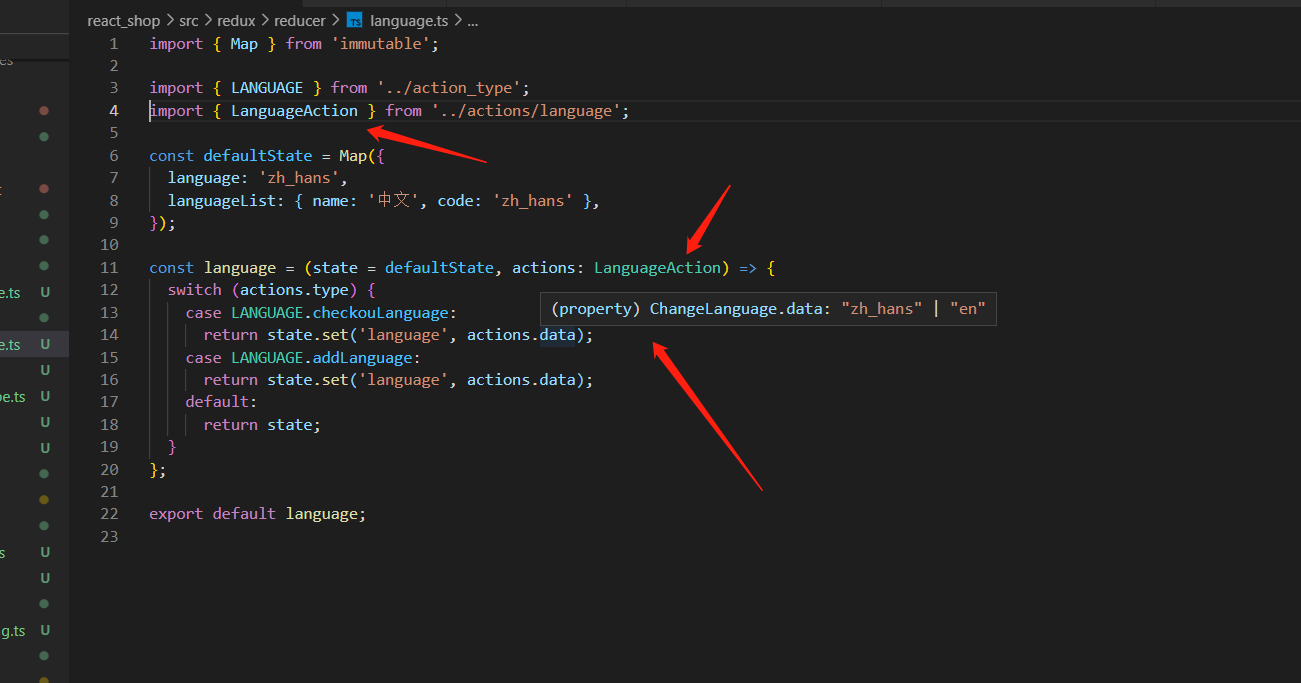Click line number 13 in the gutter
Image resolution: width=1301 pixels, height=683 pixels.
click(109, 313)
